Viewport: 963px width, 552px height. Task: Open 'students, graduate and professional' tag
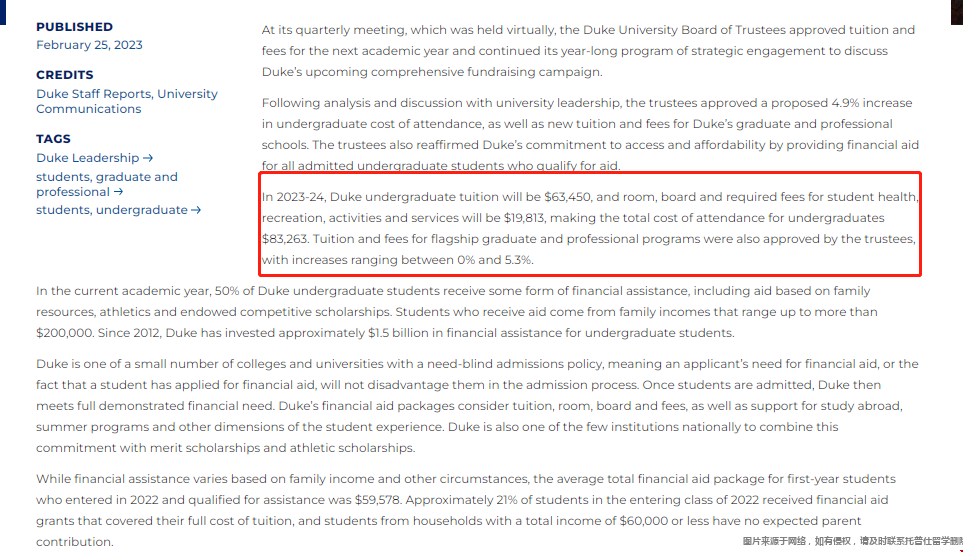[106, 177]
